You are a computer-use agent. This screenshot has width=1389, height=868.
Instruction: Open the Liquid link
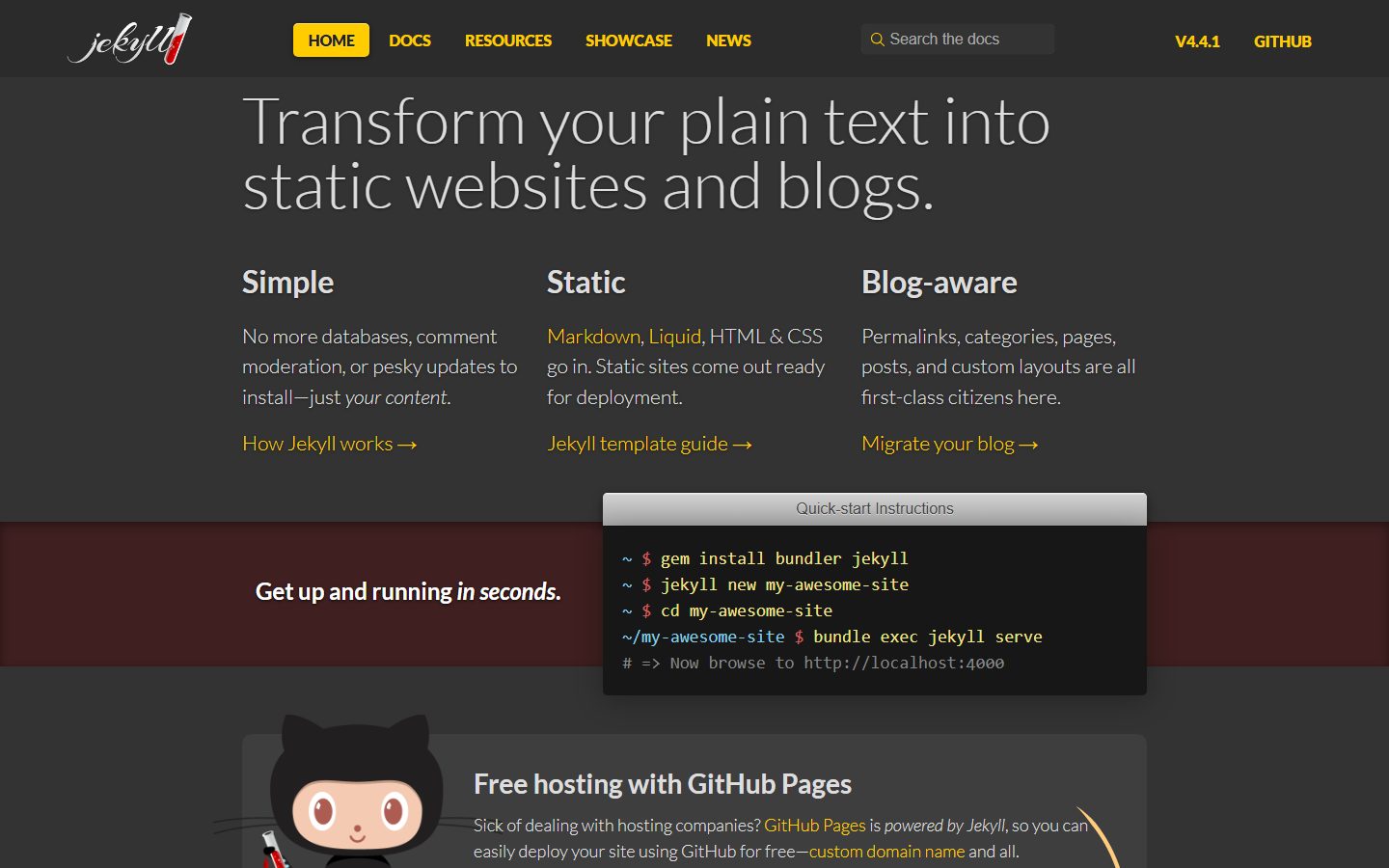(675, 337)
